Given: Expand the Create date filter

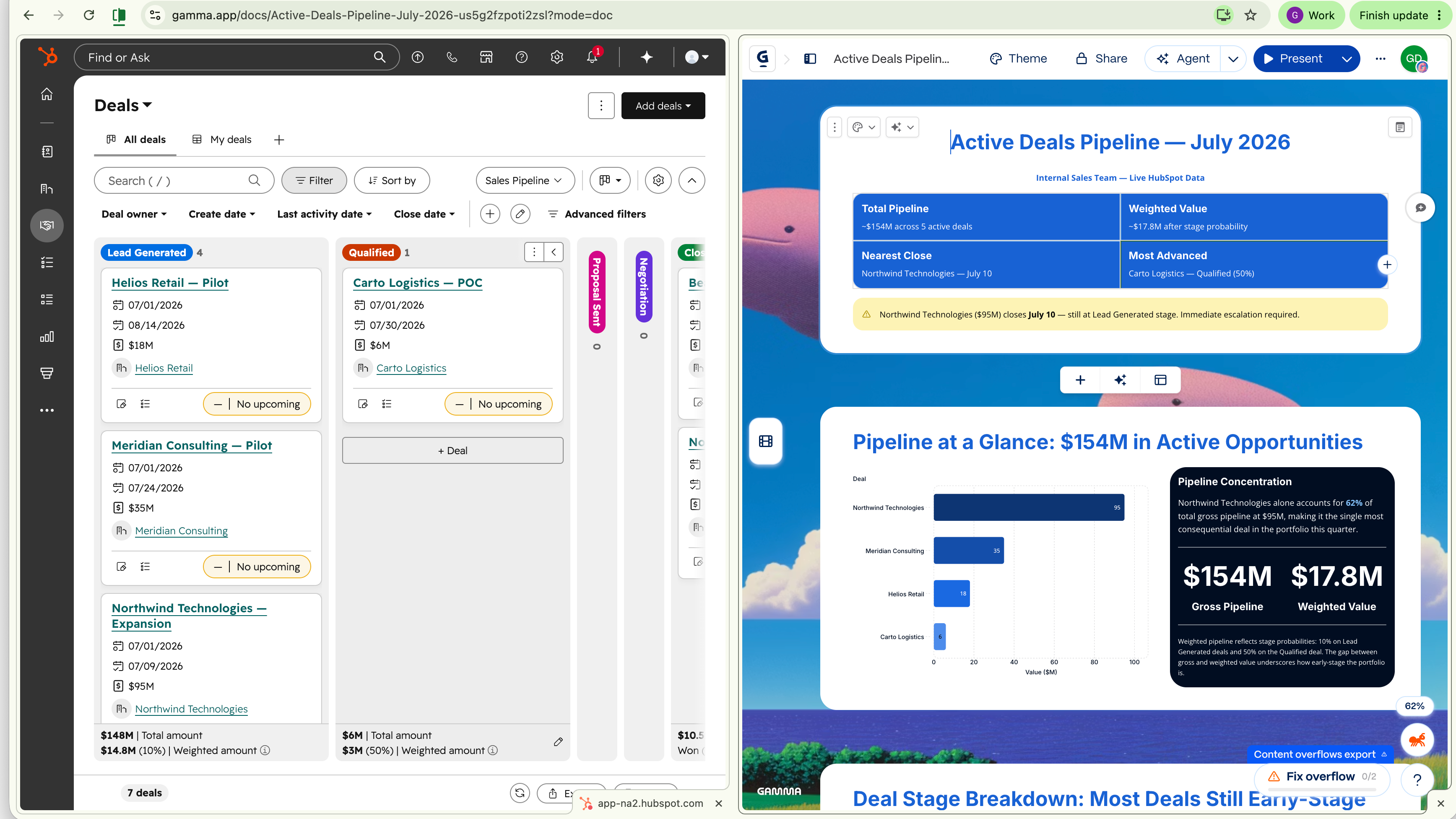Looking at the screenshot, I should [x=221, y=214].
